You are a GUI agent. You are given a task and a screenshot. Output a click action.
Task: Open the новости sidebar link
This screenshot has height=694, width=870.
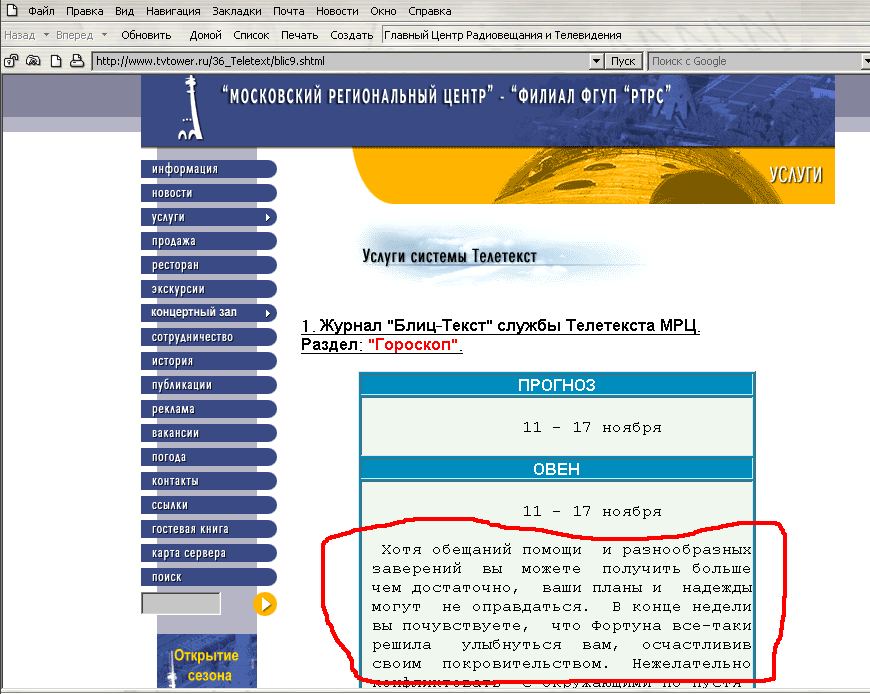click(209, 193)
